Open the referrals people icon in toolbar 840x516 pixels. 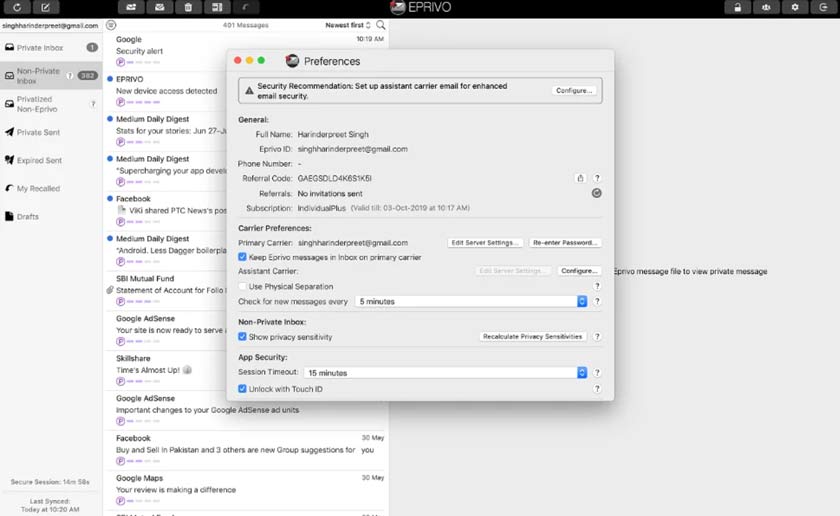766,8
